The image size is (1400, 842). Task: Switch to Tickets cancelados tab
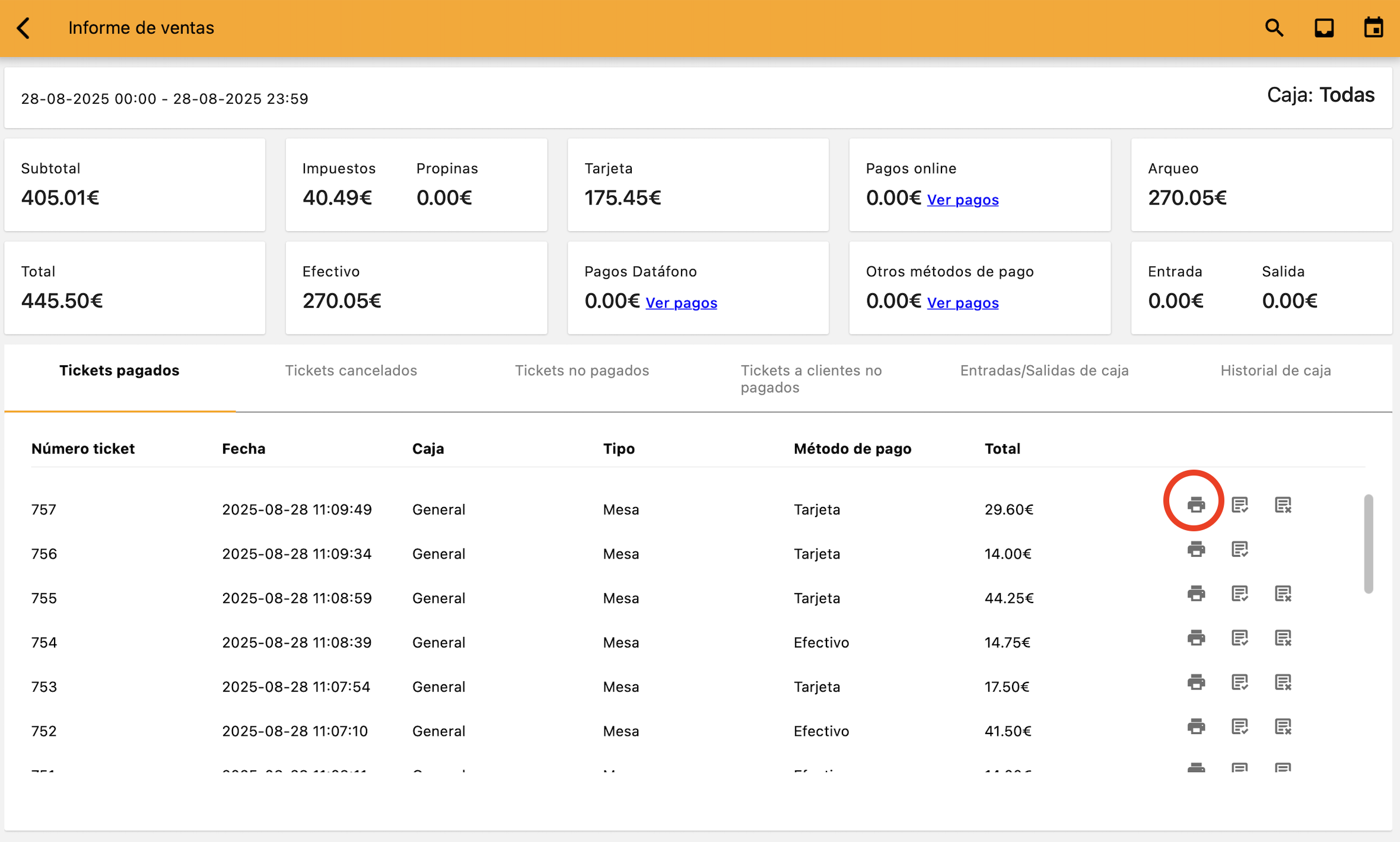click(x=351, y=371)
